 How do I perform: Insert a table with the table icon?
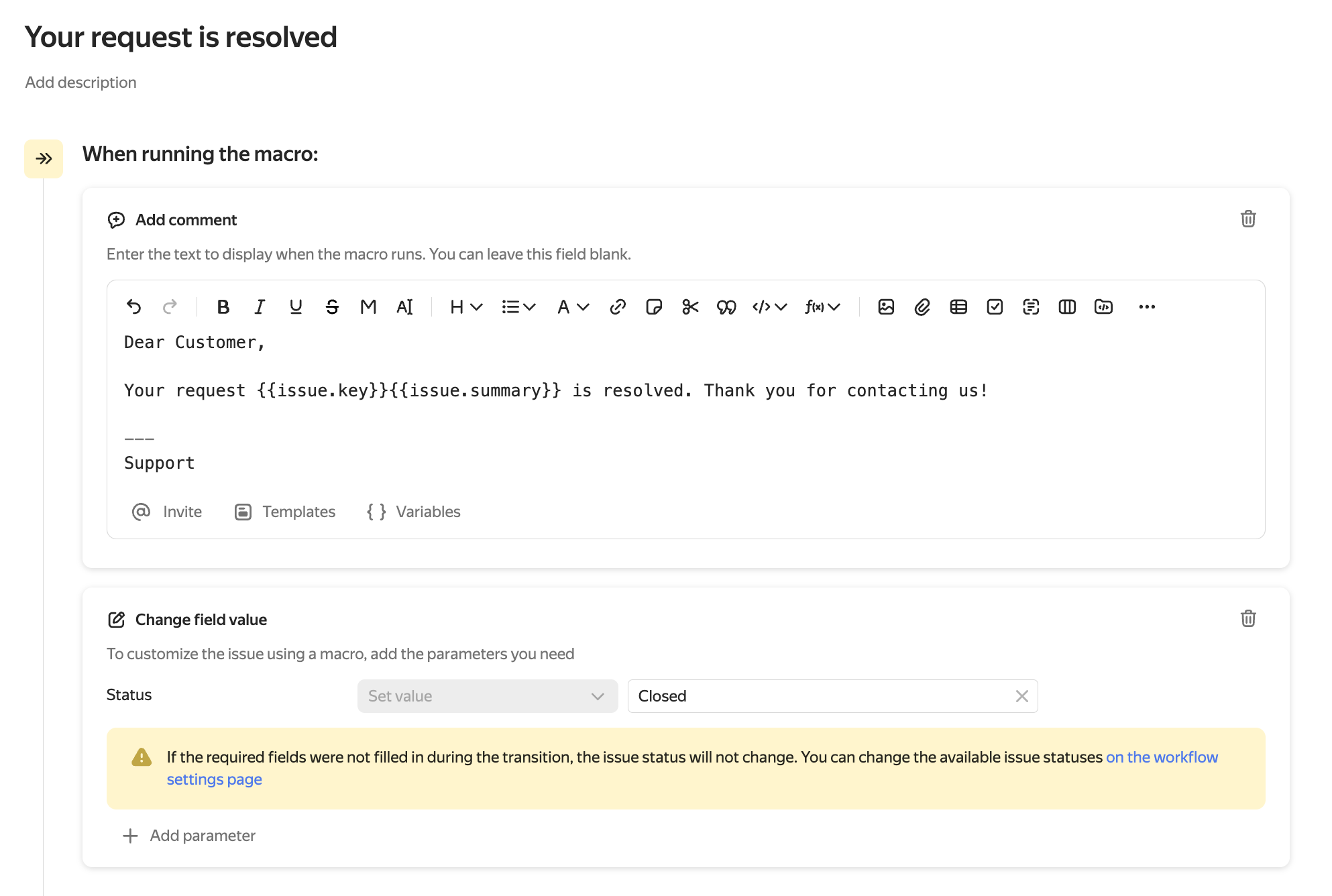(958, 306)
